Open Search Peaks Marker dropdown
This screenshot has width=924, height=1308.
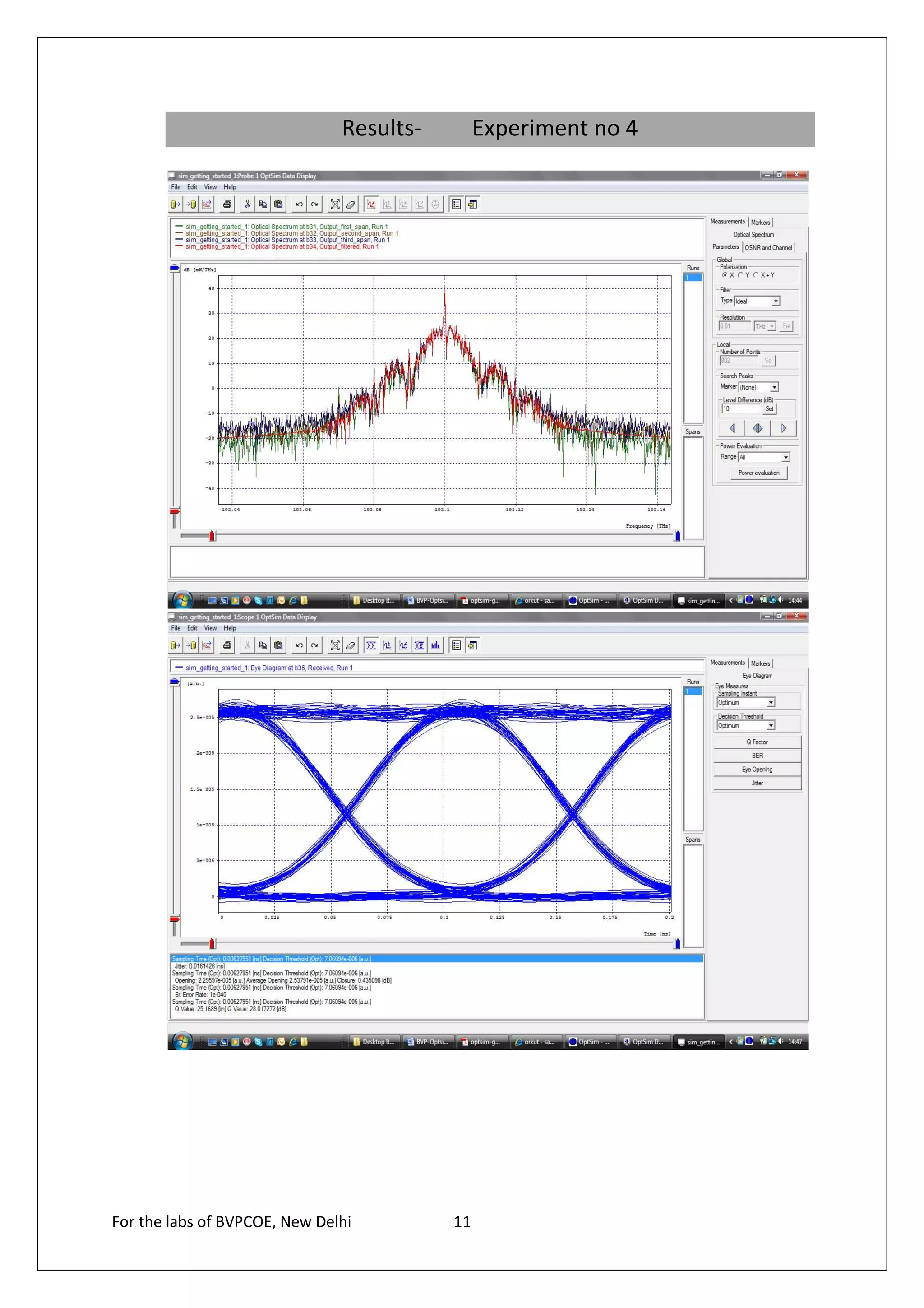(x=774, y=387)
